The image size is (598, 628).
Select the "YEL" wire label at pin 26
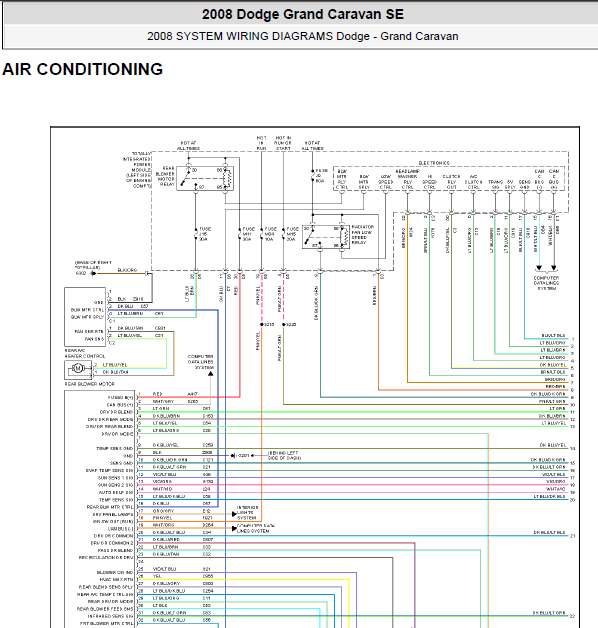click(x=157, y=576)
